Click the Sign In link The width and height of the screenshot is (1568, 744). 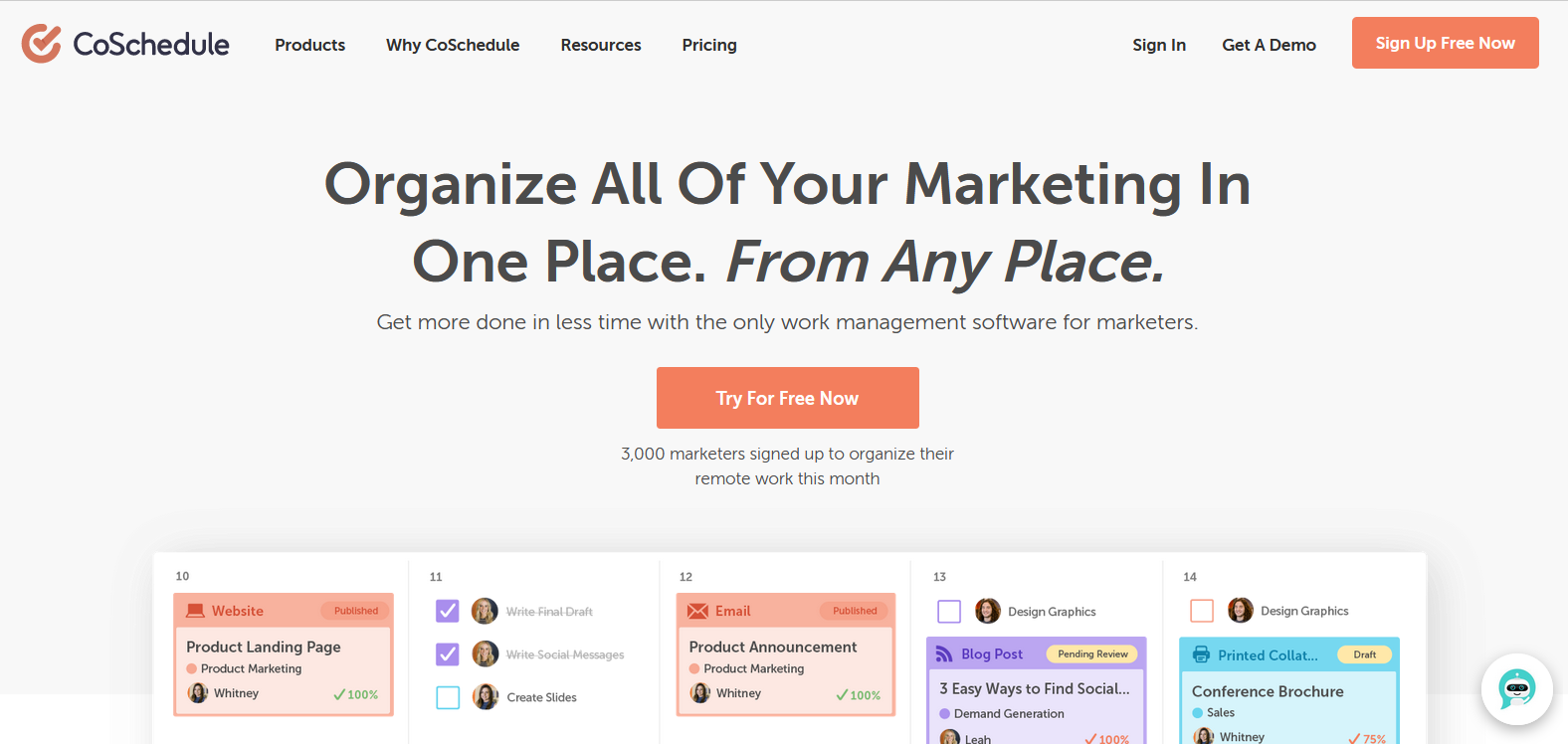coord(1159,45)
